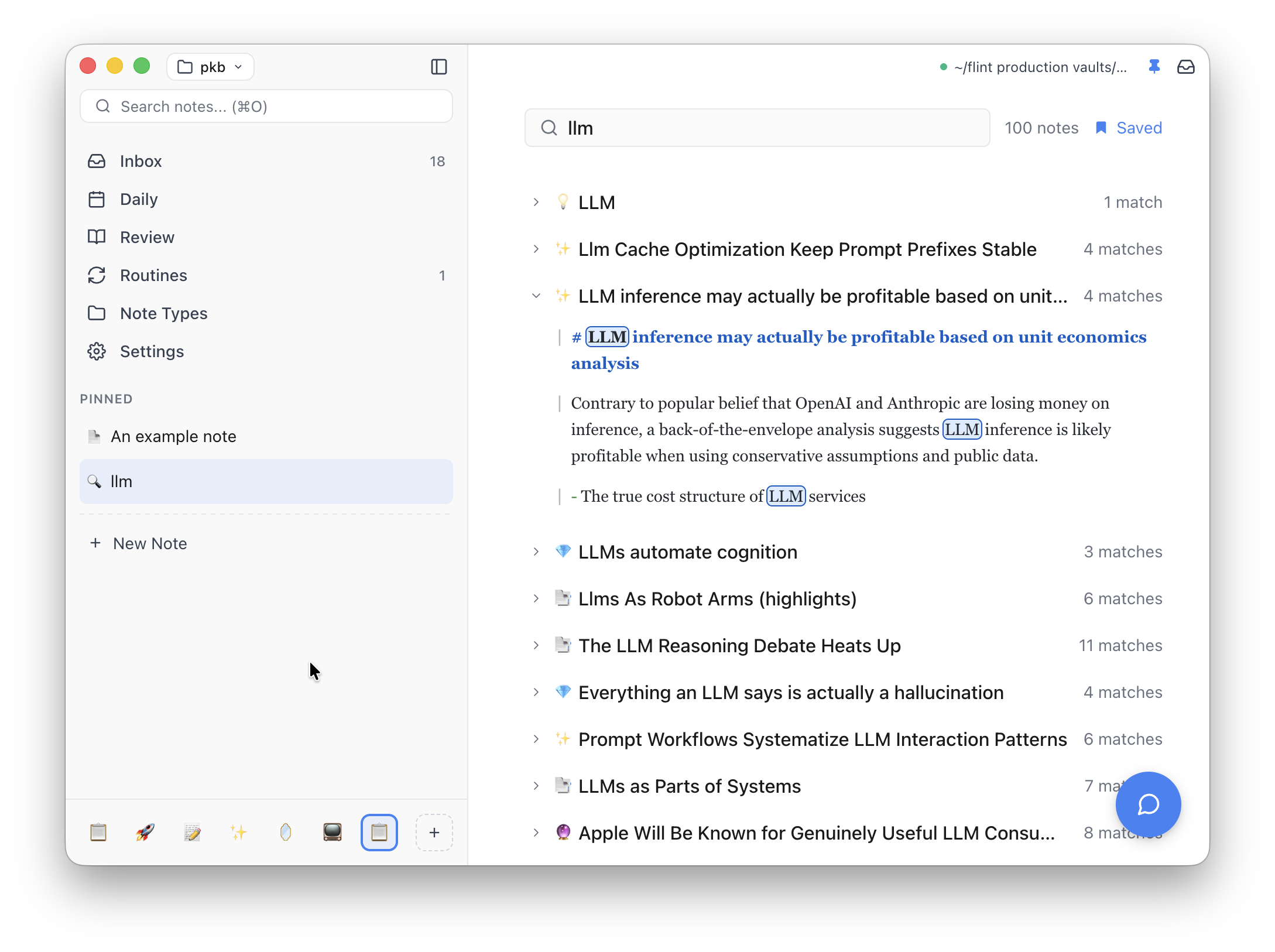Collapse the 'LLM inference may actually be profitable' result
This screenshot has height=952, width=1275.
[536, 296]
